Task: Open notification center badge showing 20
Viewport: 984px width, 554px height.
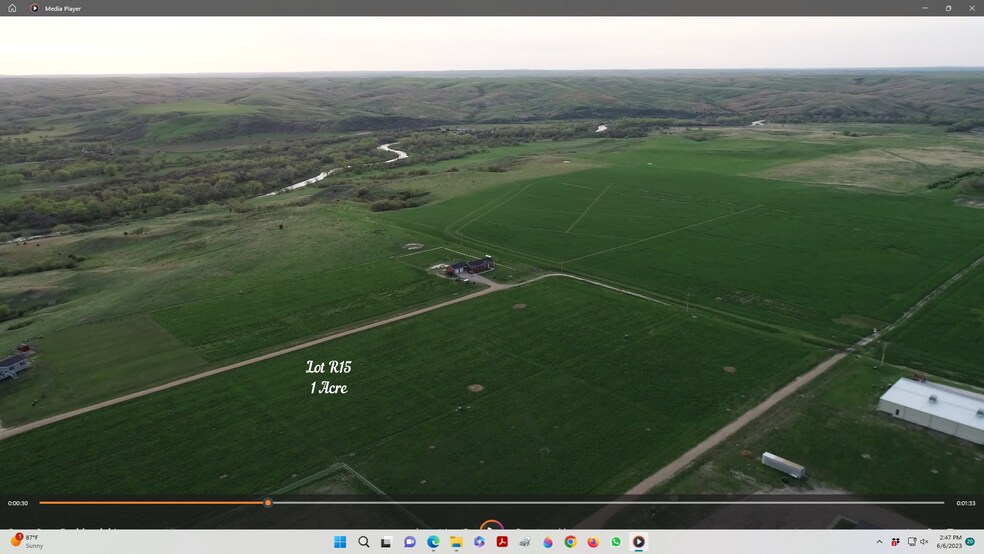Action: pos(970,542)
